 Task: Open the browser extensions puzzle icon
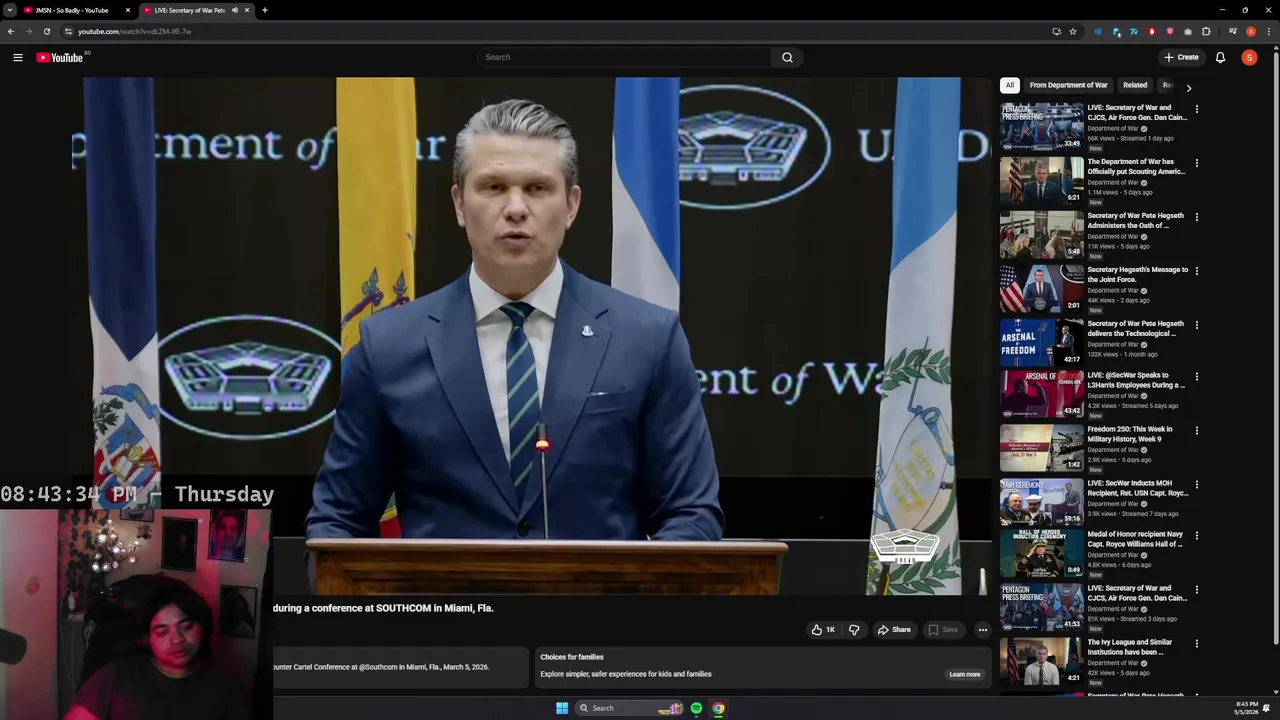1206,31
